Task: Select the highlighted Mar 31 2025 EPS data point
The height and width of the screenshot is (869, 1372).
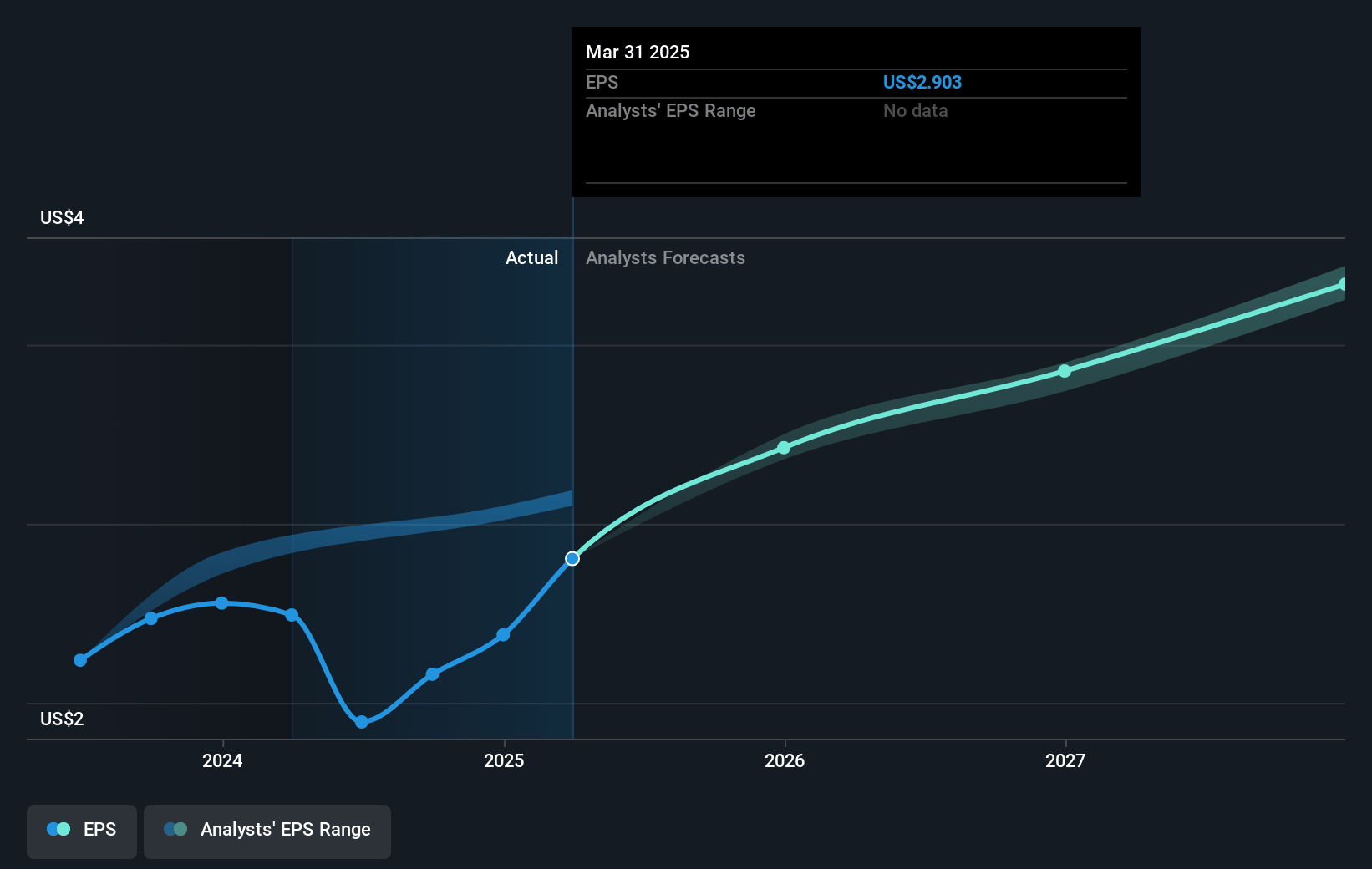Action: coord(572,558)
